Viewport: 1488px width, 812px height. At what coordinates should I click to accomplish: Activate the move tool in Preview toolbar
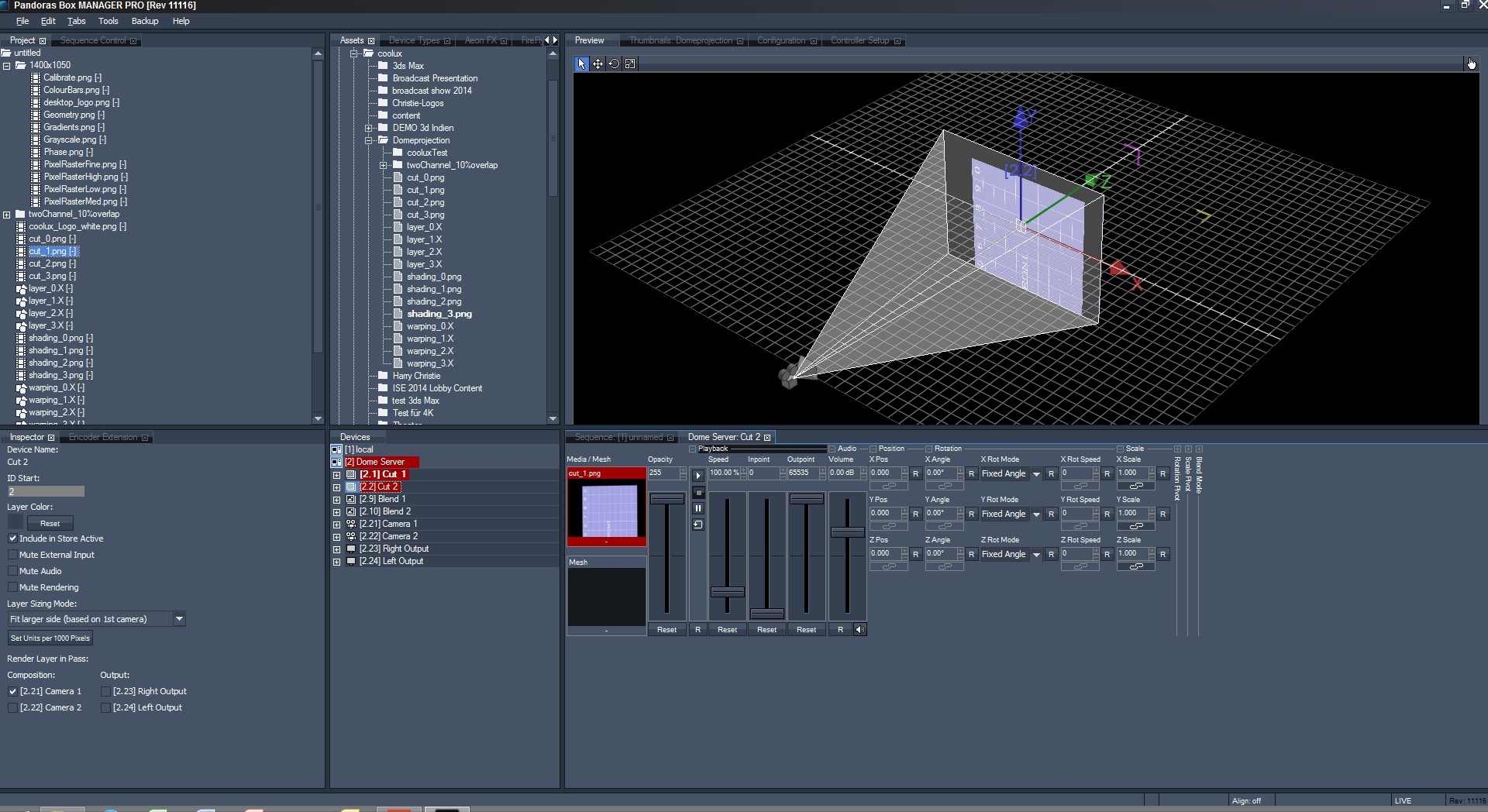click(598, 64)
